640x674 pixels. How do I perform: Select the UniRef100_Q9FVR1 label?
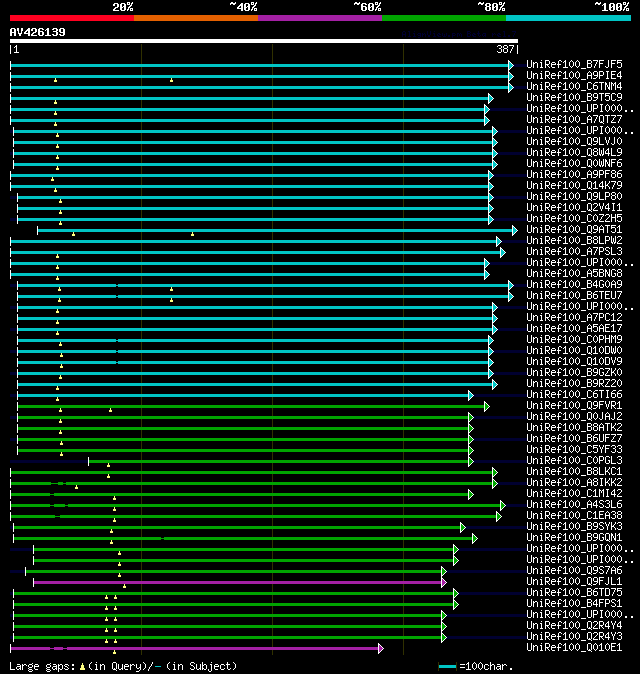click(574, 406)
